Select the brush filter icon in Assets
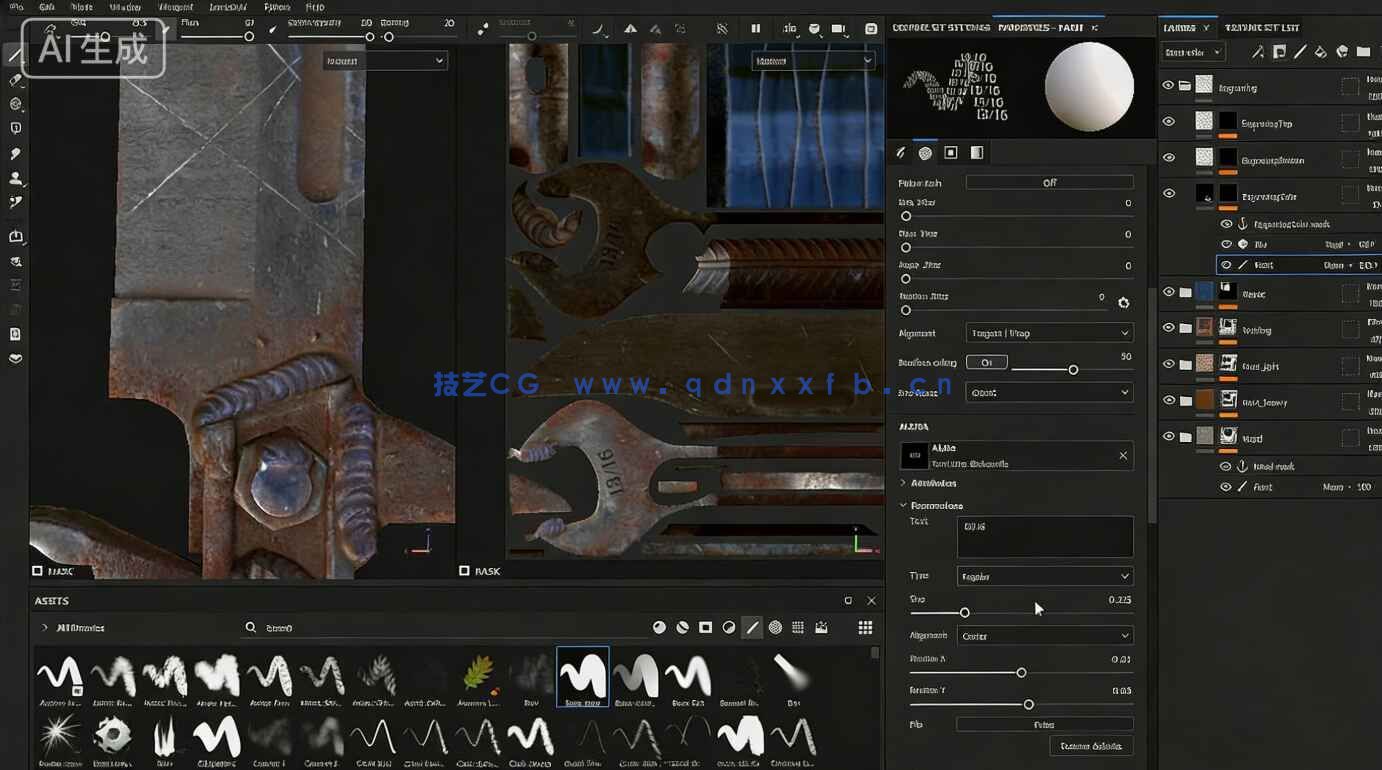Screen dimensions: 1382x770 [x=752, y=627]
